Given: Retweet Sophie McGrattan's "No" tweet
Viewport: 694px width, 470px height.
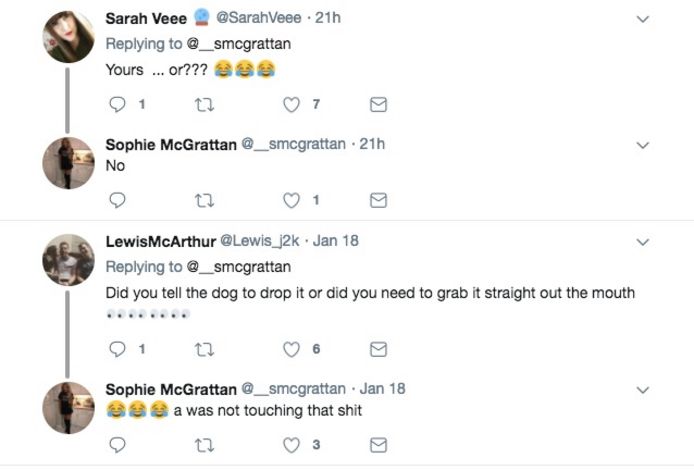Looking at the screenshot, I should tap(205, 200).
